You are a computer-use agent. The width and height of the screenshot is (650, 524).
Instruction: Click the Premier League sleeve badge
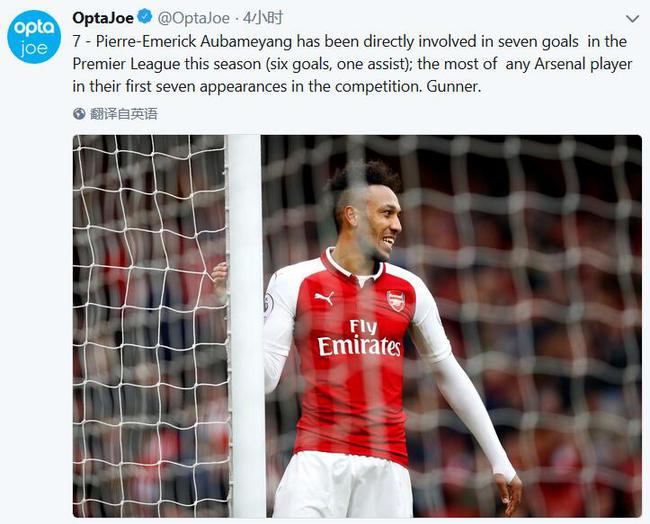point(268,303)
